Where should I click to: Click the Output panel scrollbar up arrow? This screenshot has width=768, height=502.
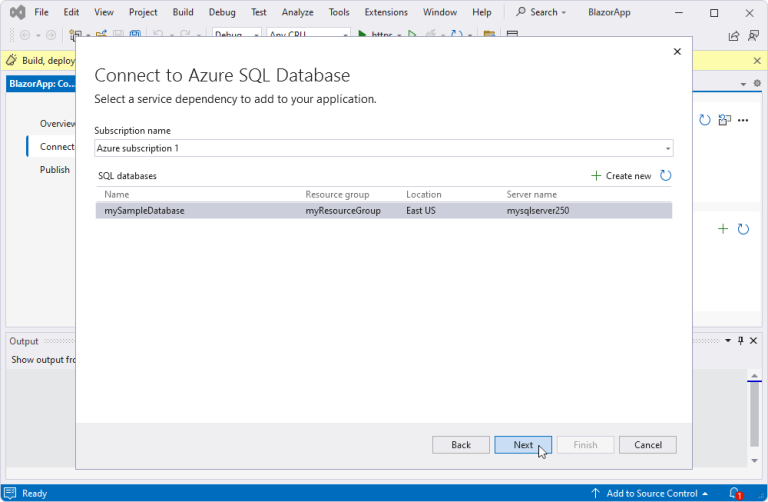coord(754,375)
